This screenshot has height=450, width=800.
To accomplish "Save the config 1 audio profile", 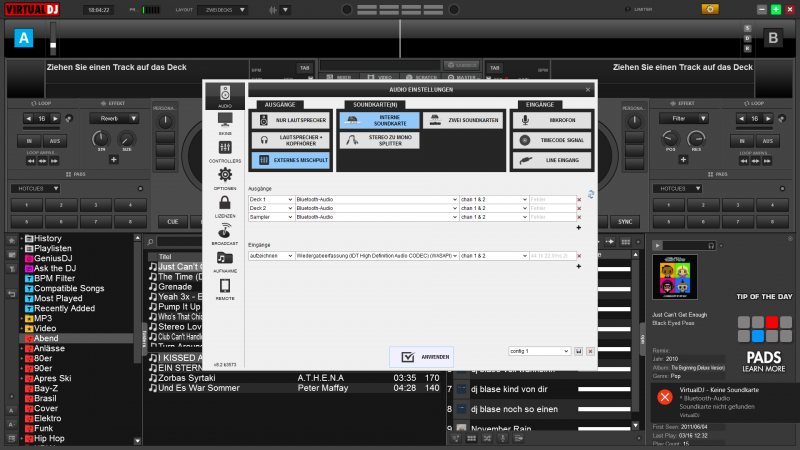I will point(579,351).
